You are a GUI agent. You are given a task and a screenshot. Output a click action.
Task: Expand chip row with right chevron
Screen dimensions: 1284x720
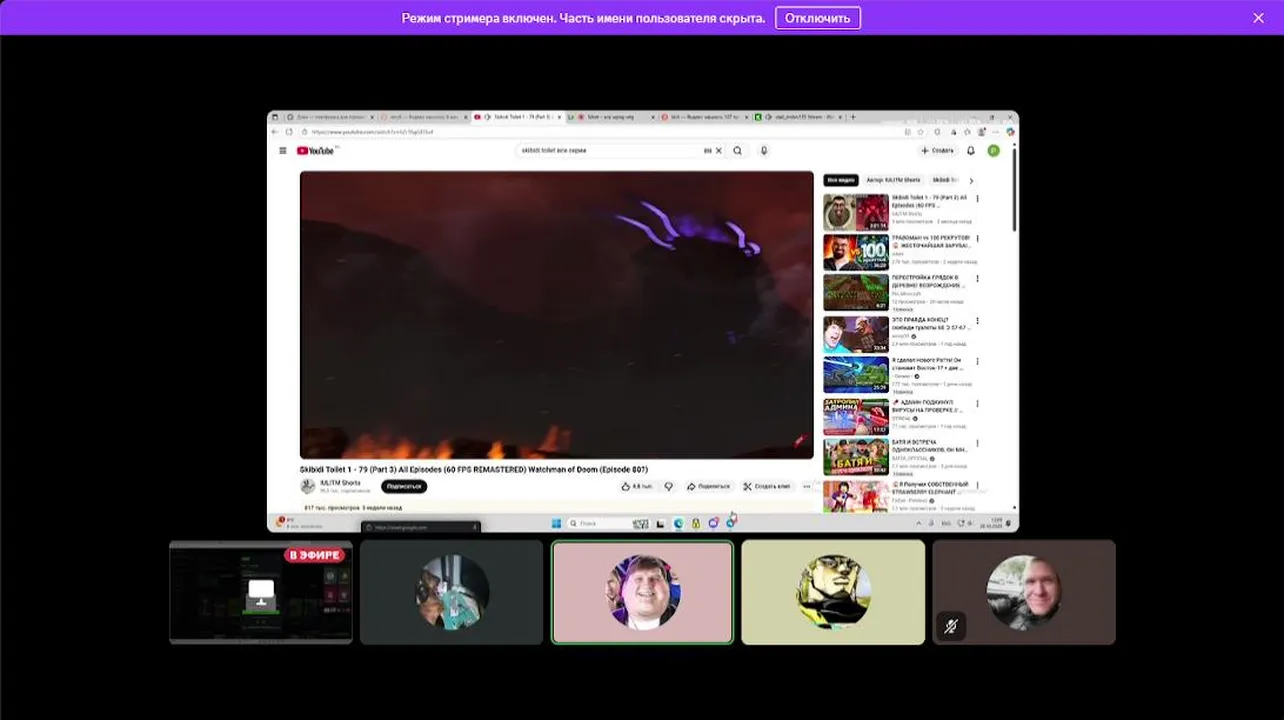pyautogui.click(x=971, y=181)
